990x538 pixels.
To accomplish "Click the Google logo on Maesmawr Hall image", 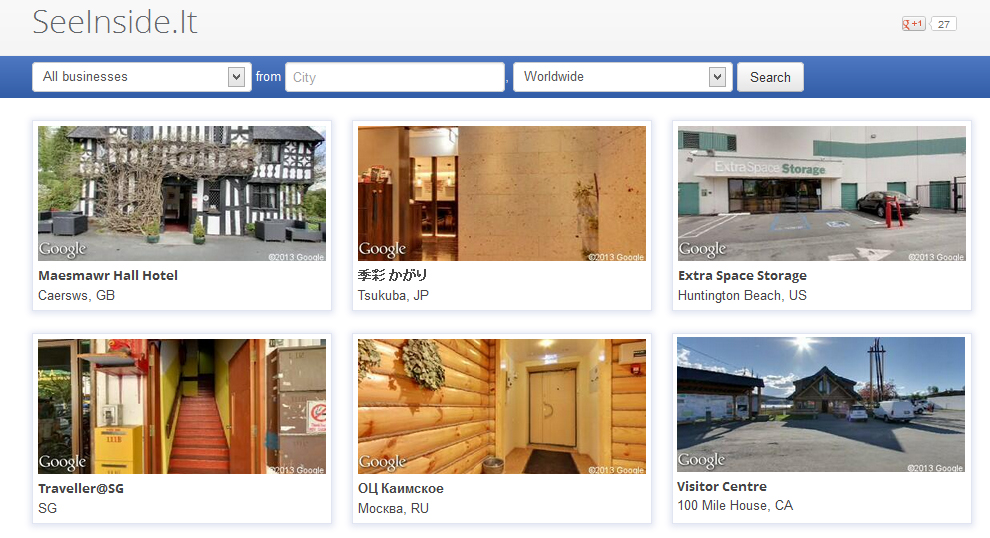I will click(63, 249).
